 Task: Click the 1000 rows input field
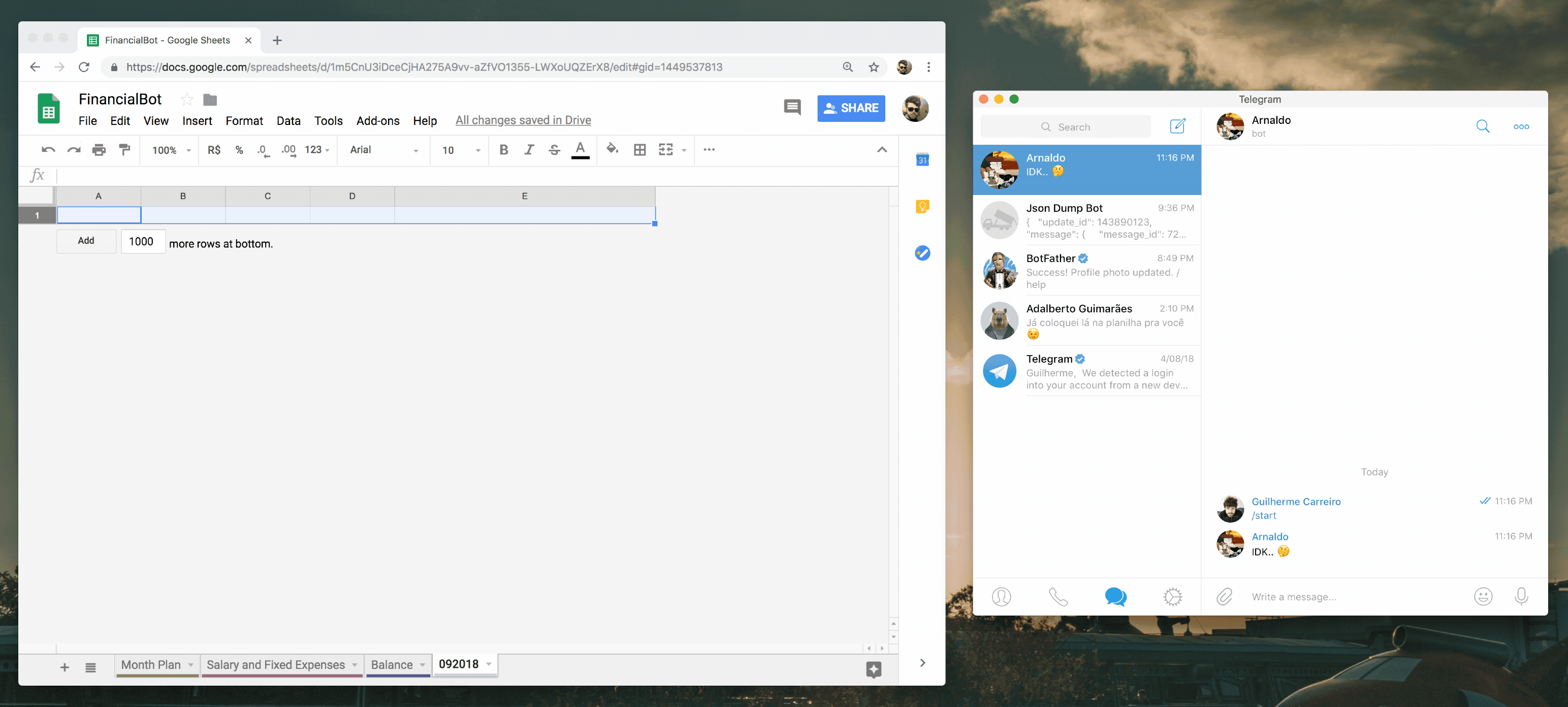143,242
